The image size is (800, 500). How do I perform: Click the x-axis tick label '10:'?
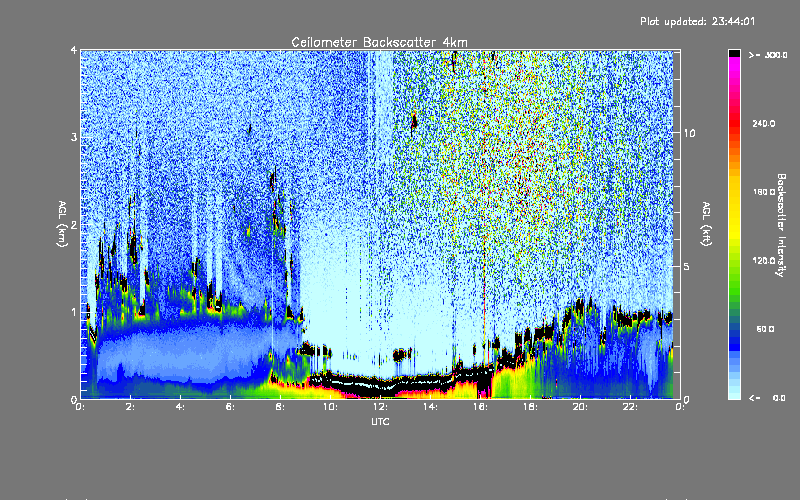point(330,407)
